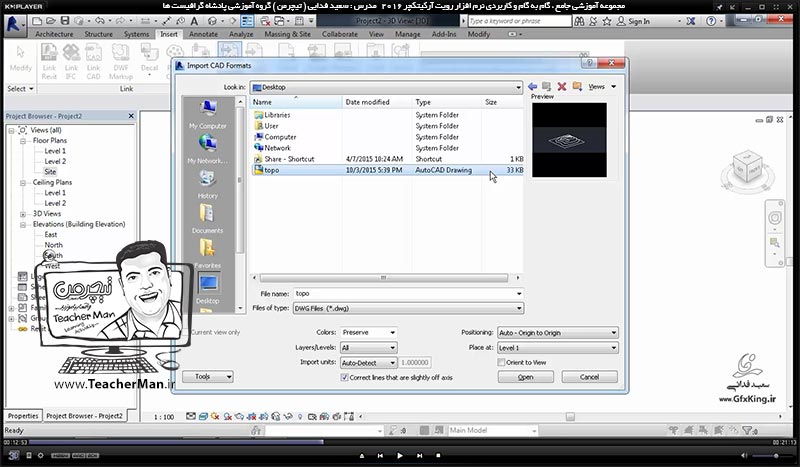
Task: Click the Name column header
Action: point(296,102)
